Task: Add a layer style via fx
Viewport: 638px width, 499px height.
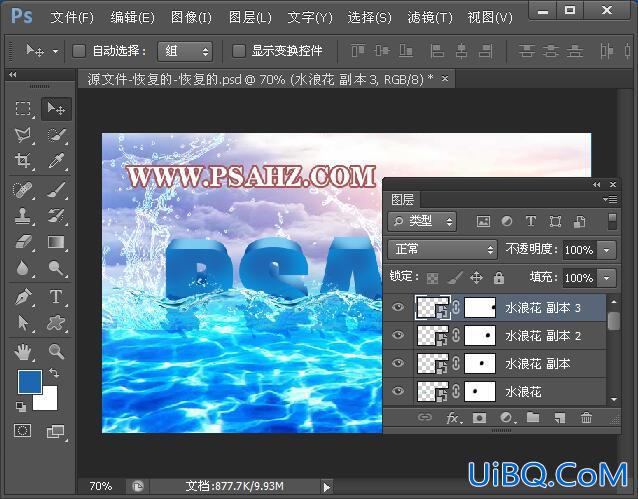Action: (x=453, y=418)
